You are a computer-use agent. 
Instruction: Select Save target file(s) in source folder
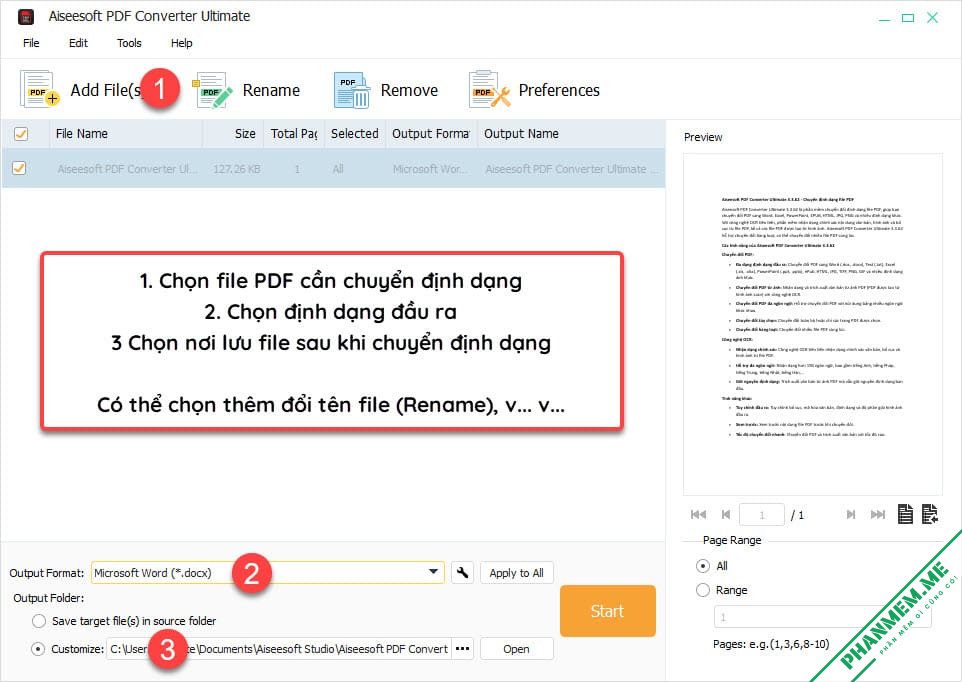tap(39, 621)
